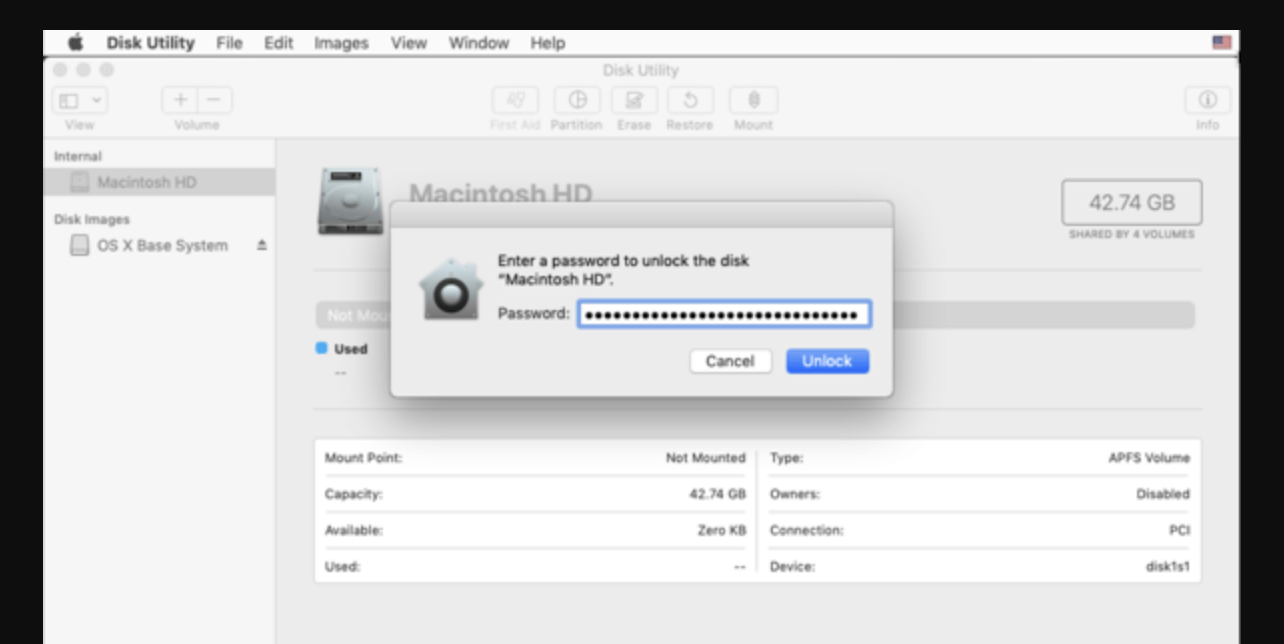Show the Info panel
This screenshot has width=1284, height=644.
tap(1207, 100)
